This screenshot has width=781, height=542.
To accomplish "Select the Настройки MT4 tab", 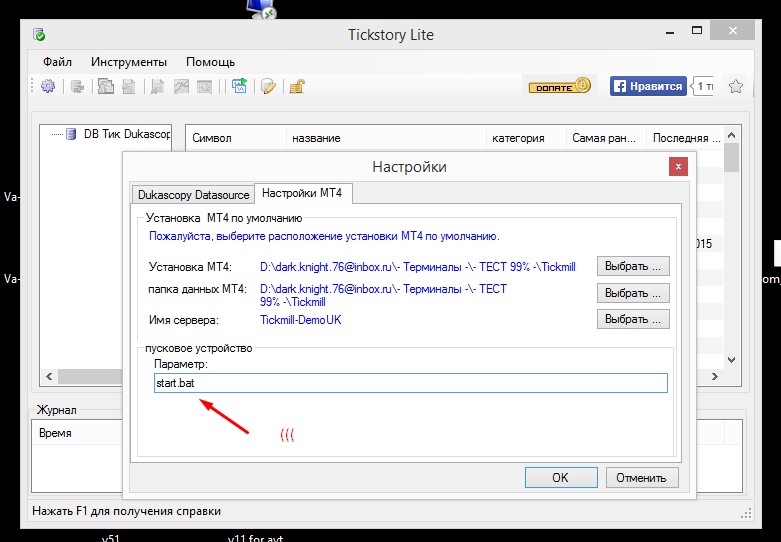I will (x=302, y=193).
